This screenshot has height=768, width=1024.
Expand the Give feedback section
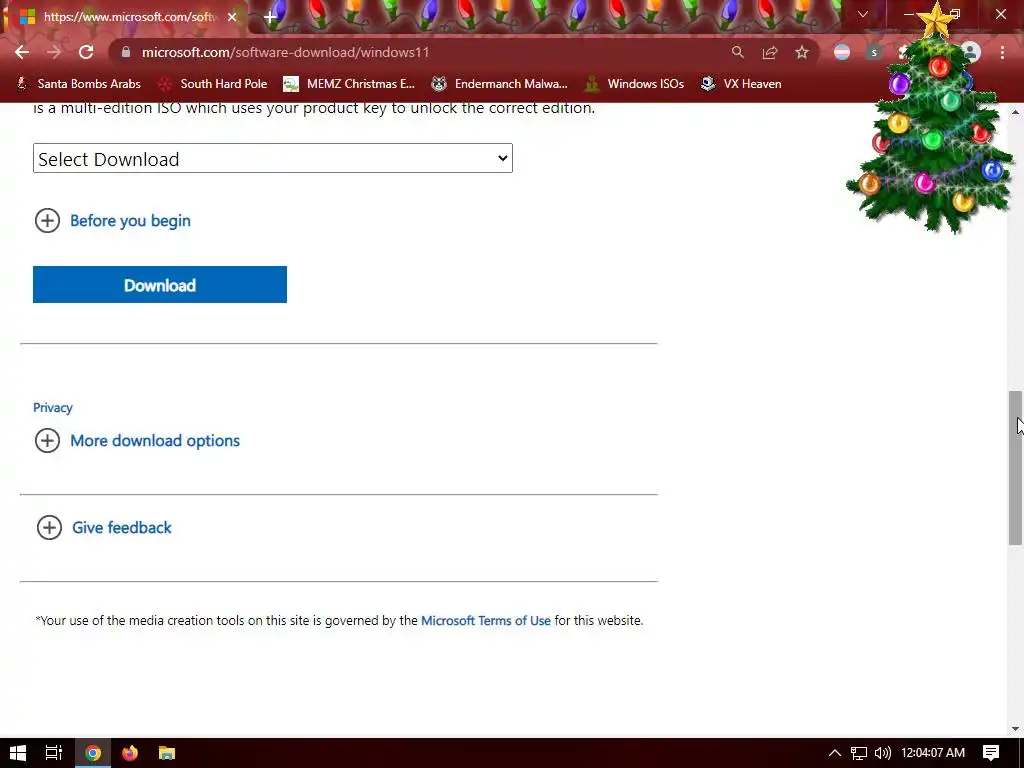click(104, 528)
